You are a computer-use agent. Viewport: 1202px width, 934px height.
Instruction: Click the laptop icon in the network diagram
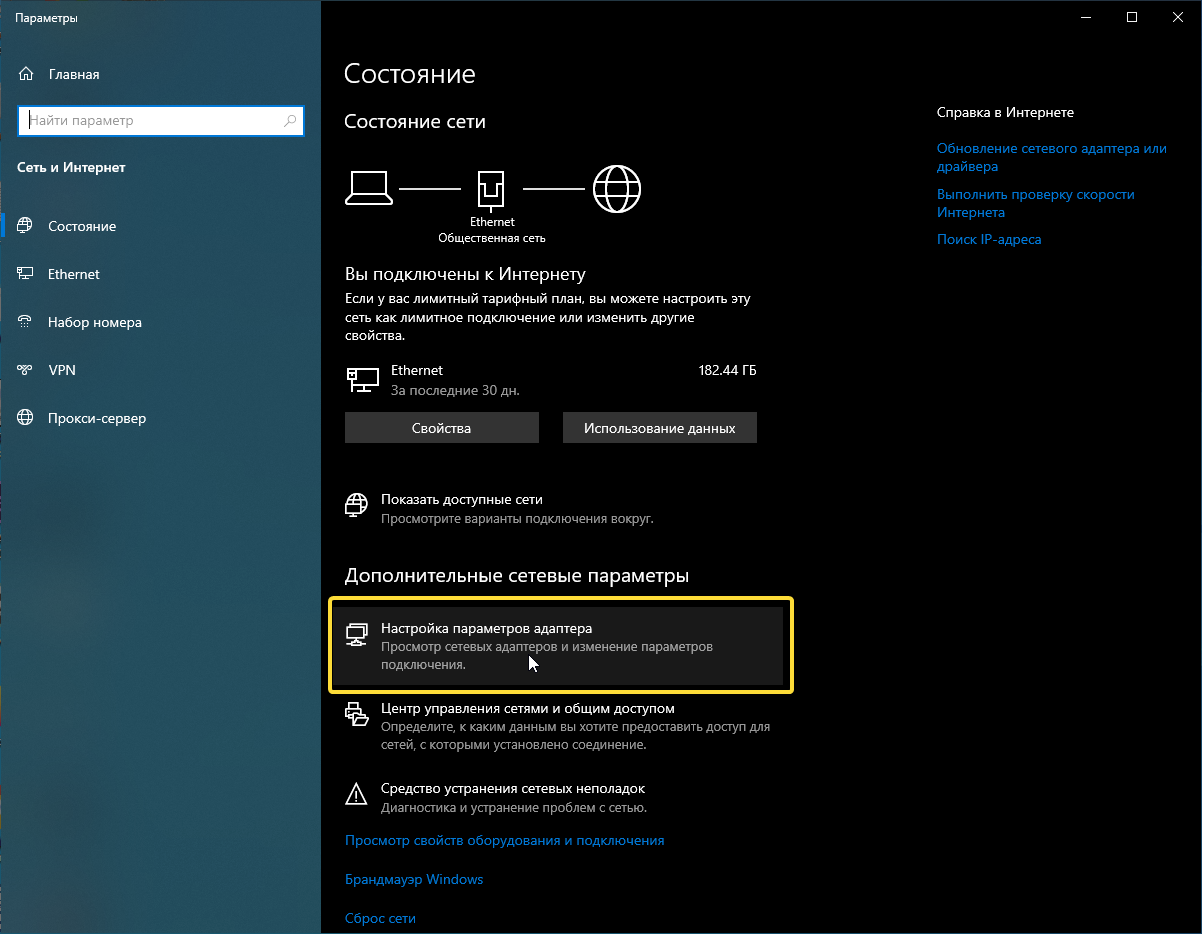coord(367,187)
